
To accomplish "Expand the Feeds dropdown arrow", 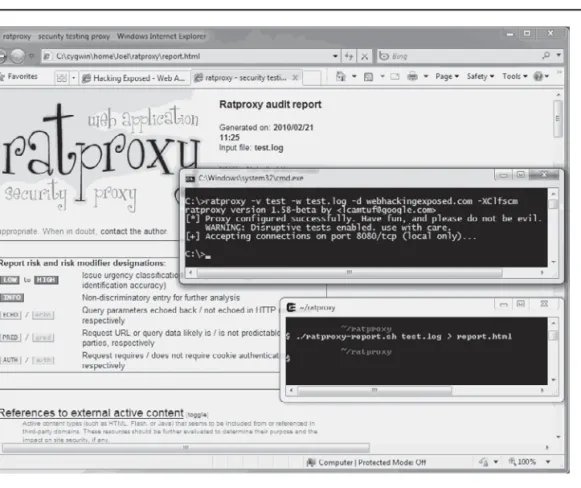I will (382, 77).
